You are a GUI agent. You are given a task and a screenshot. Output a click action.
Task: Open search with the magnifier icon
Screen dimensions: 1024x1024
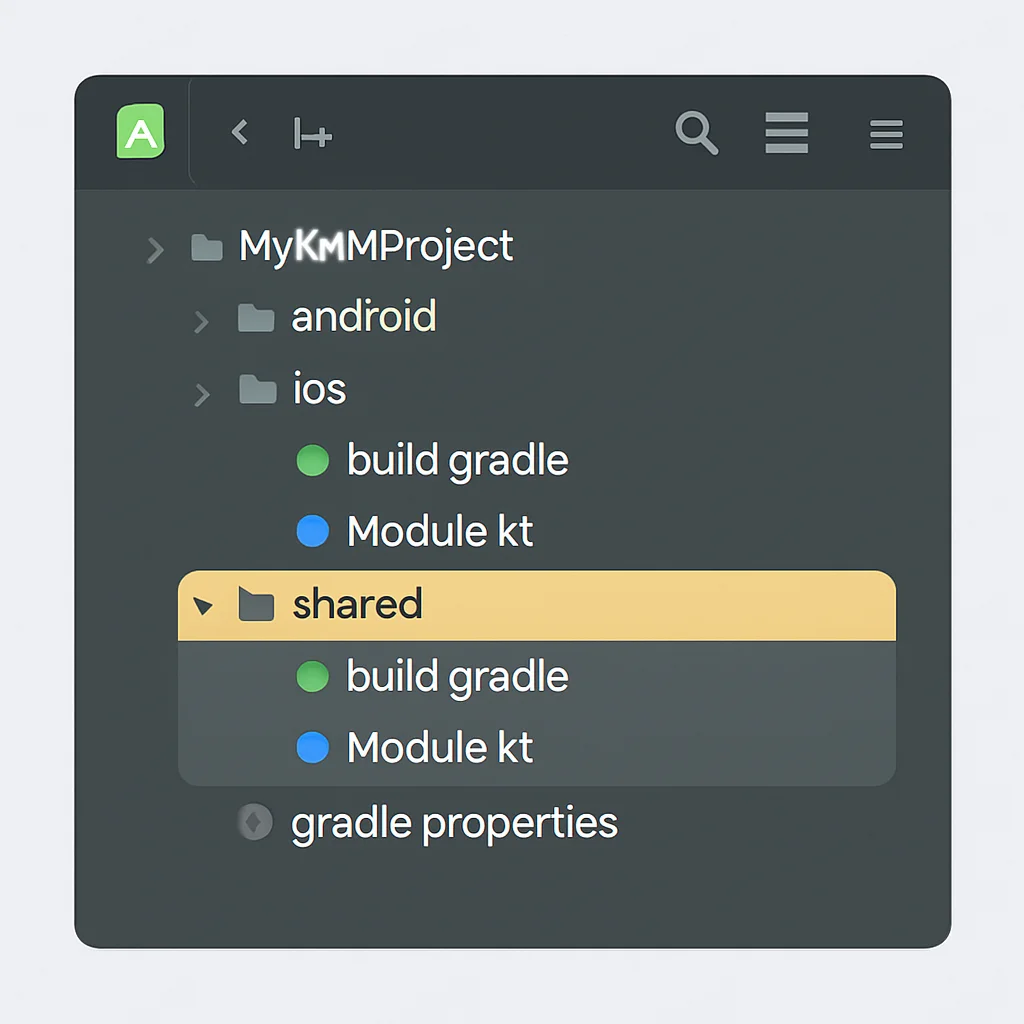click(697, 133)
